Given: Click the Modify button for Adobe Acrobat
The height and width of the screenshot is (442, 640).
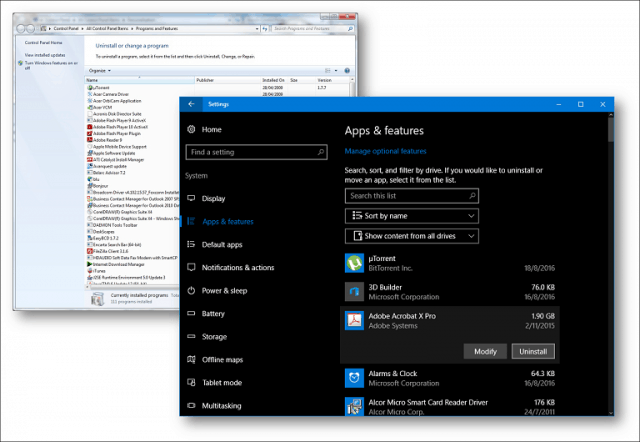Looking at the screenshot, I should [485, 351].
